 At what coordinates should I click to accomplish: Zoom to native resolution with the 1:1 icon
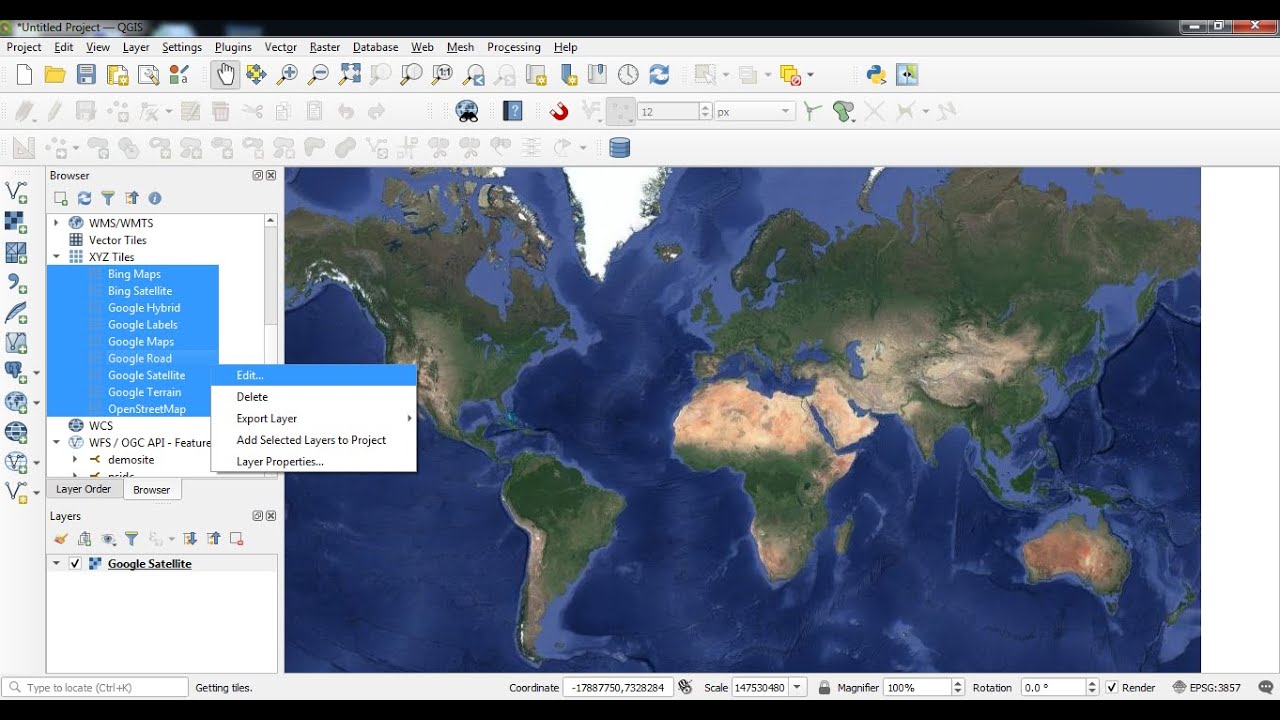pos(442,75)
